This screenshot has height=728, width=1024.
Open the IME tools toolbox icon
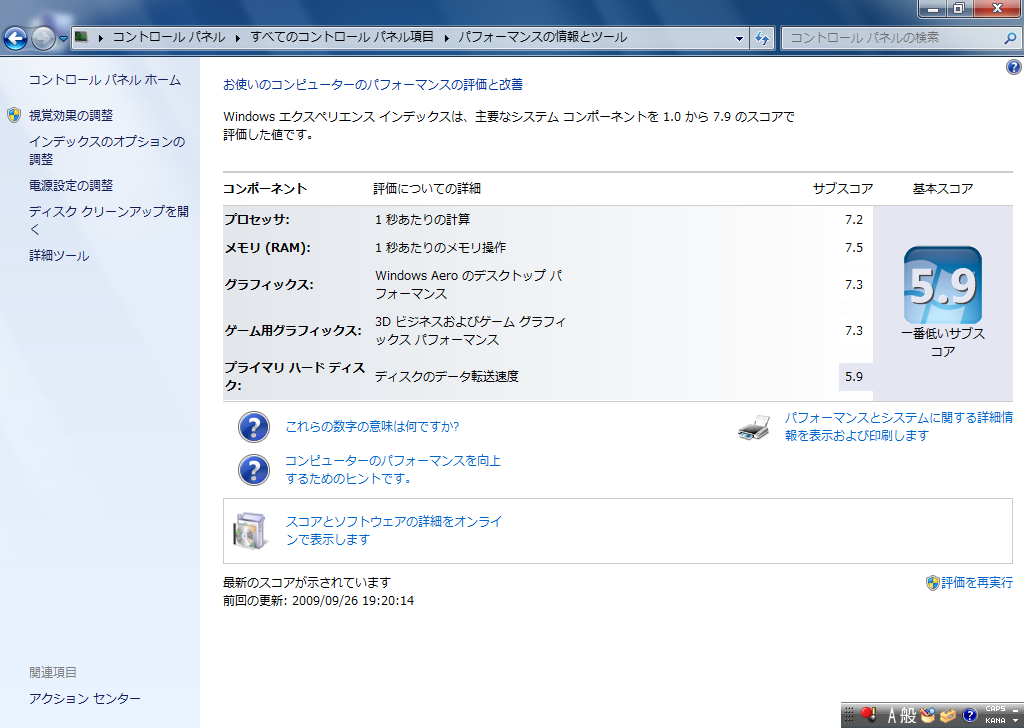pos(948,716)
